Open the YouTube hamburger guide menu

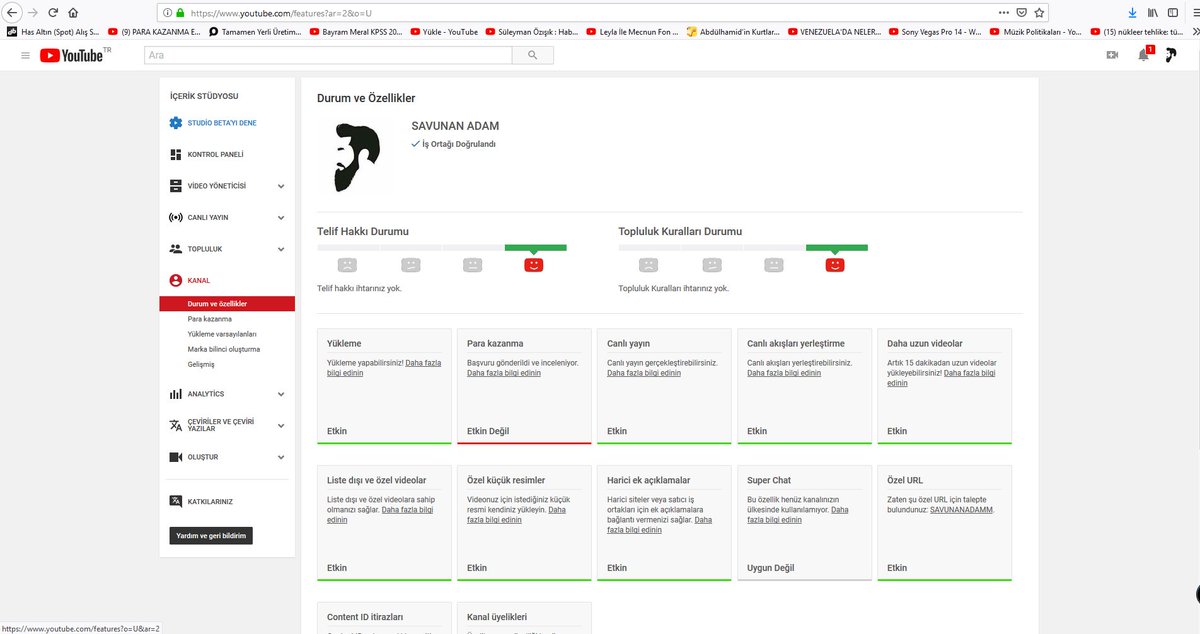(25, 56)
